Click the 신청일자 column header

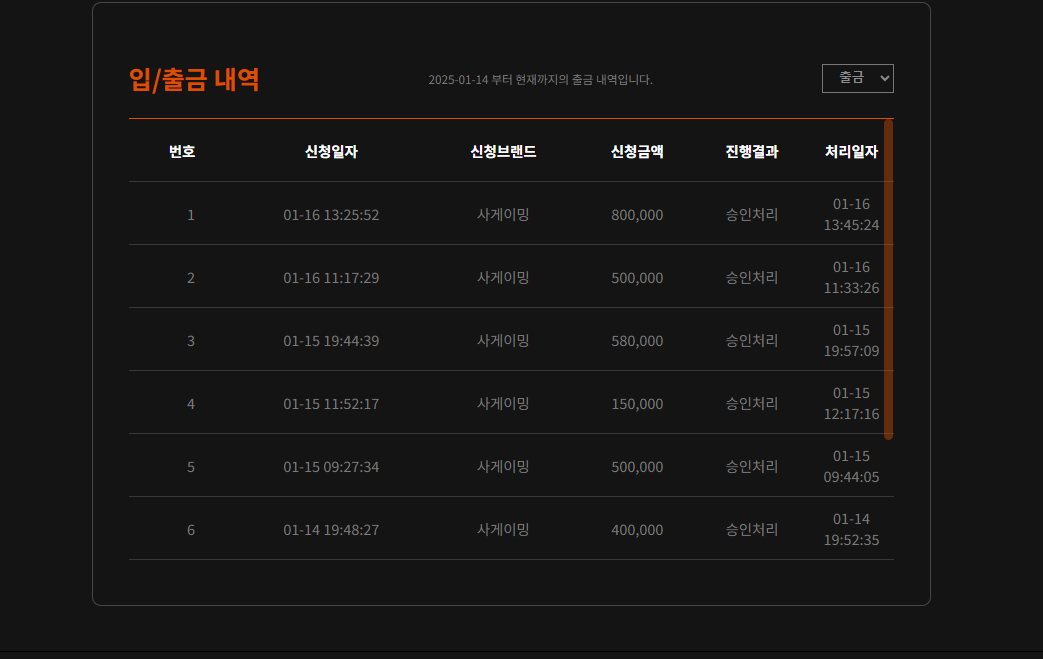[331, 152]
